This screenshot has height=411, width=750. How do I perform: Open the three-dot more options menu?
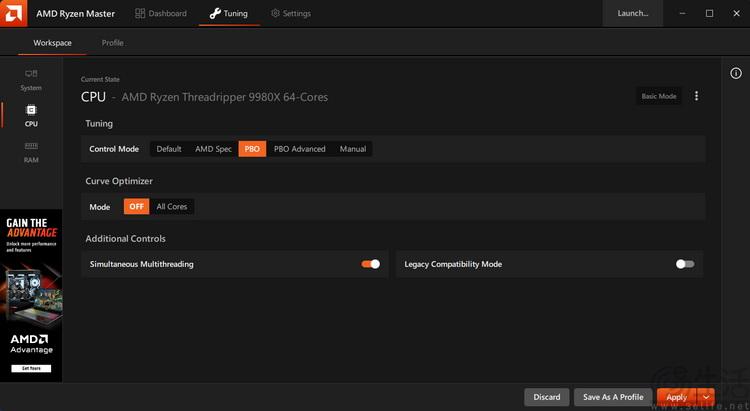[696, 96]
